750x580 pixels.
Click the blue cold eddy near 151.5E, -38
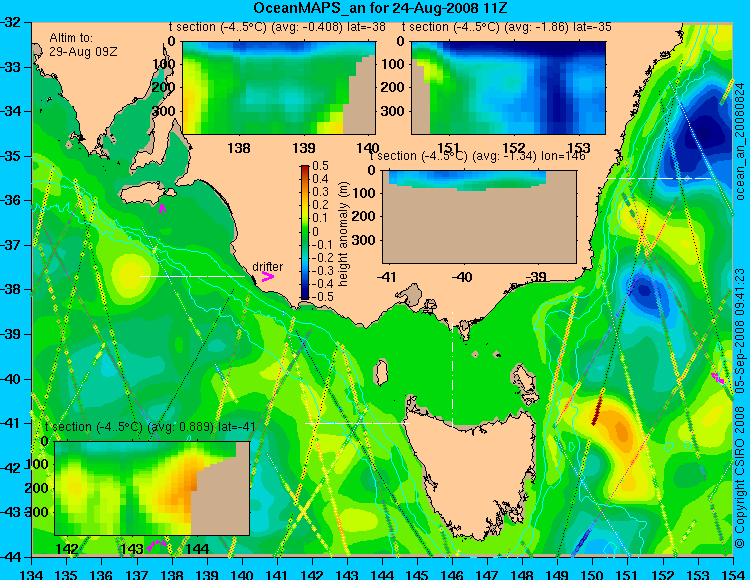click(646, 292)
